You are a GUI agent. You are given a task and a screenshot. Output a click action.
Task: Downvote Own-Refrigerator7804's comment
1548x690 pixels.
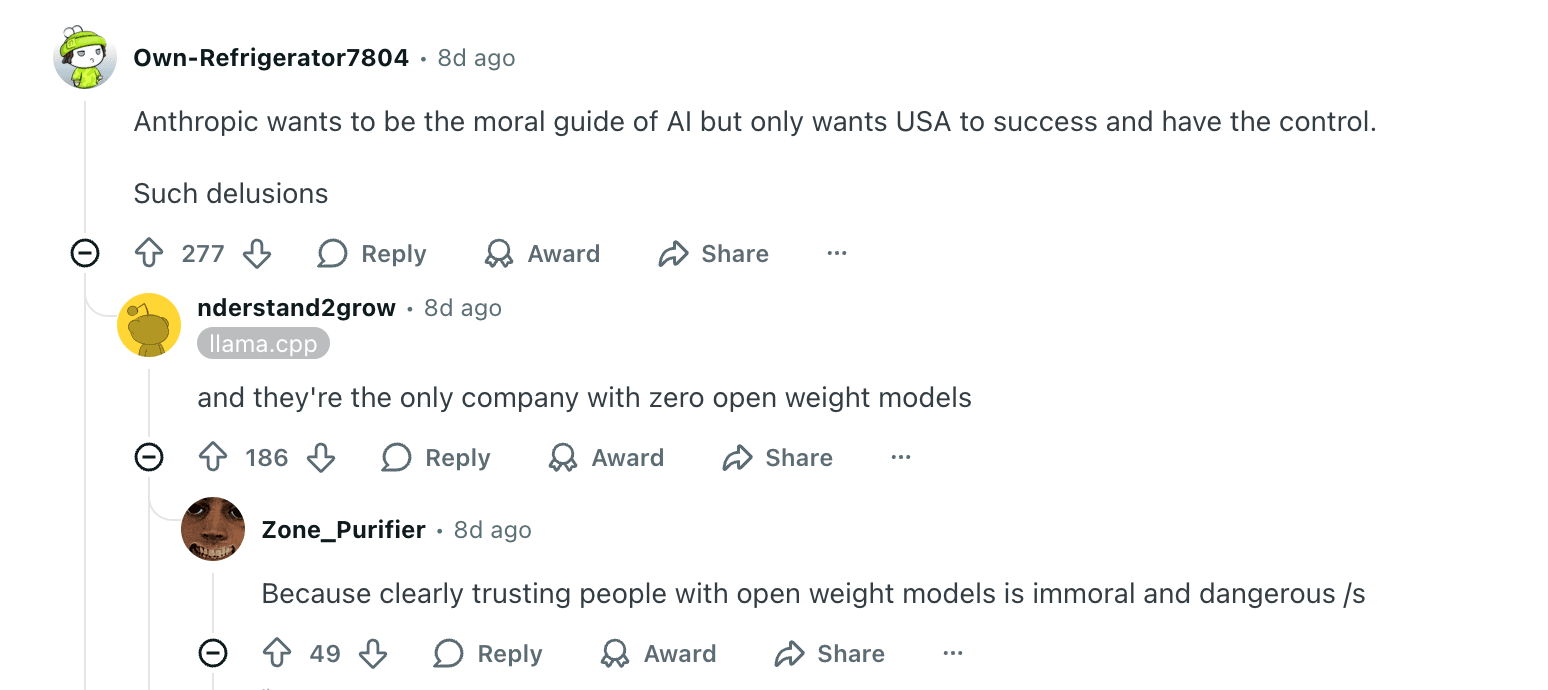click(257, 253)
